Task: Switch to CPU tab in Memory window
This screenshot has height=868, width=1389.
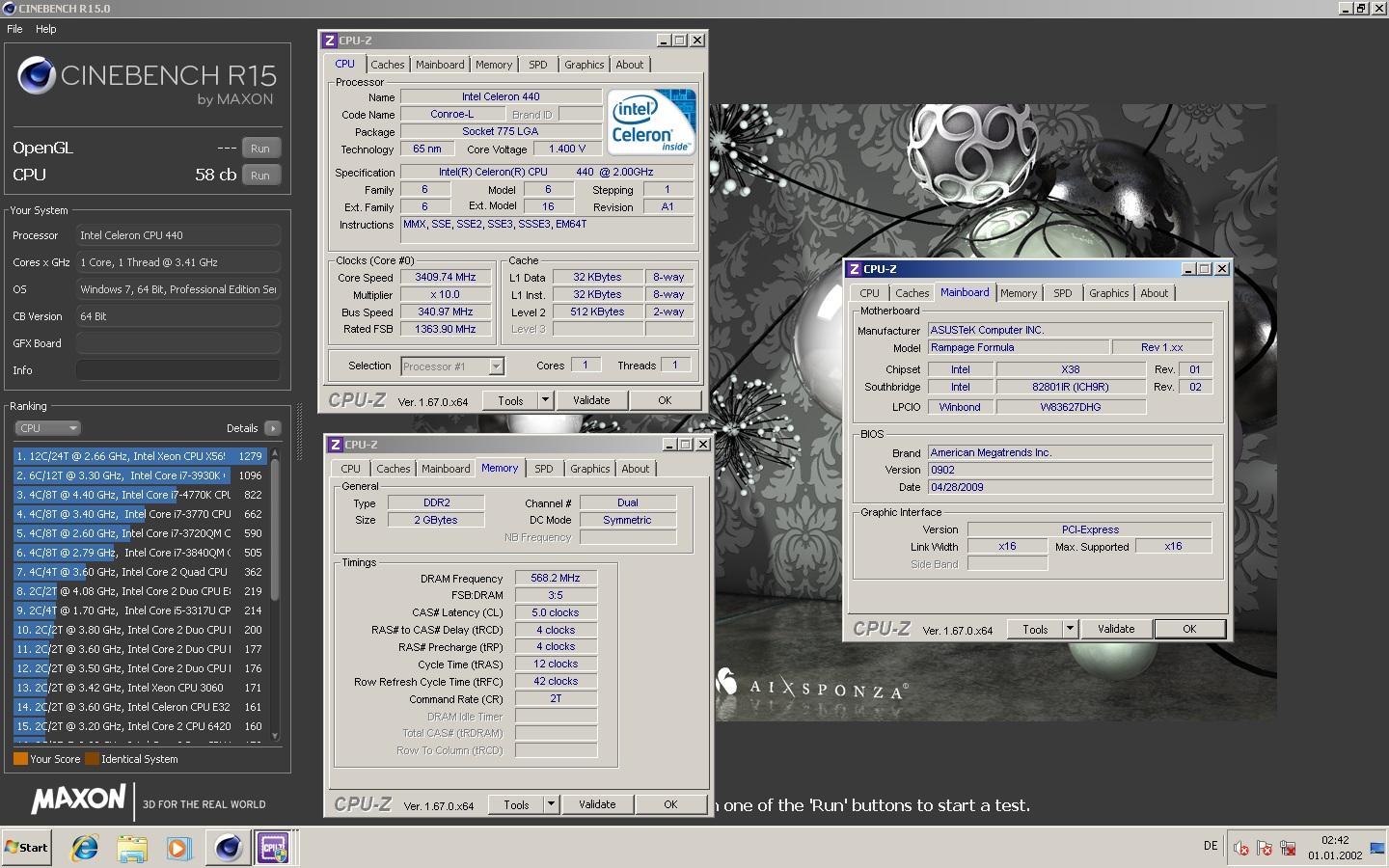Action: click(x=351, y=469)
